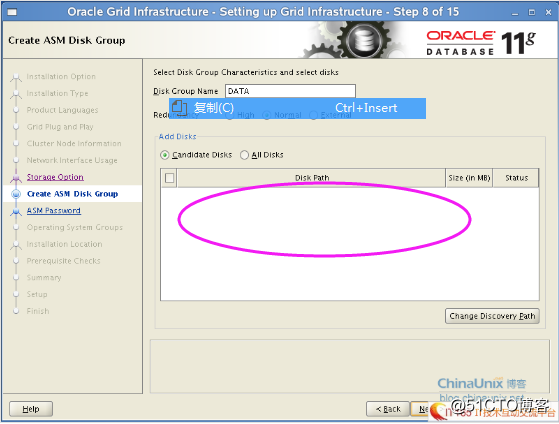Viewport: 559px width, 424px height.
Task: Click the Installation Location step
Action: coord(64,244)
